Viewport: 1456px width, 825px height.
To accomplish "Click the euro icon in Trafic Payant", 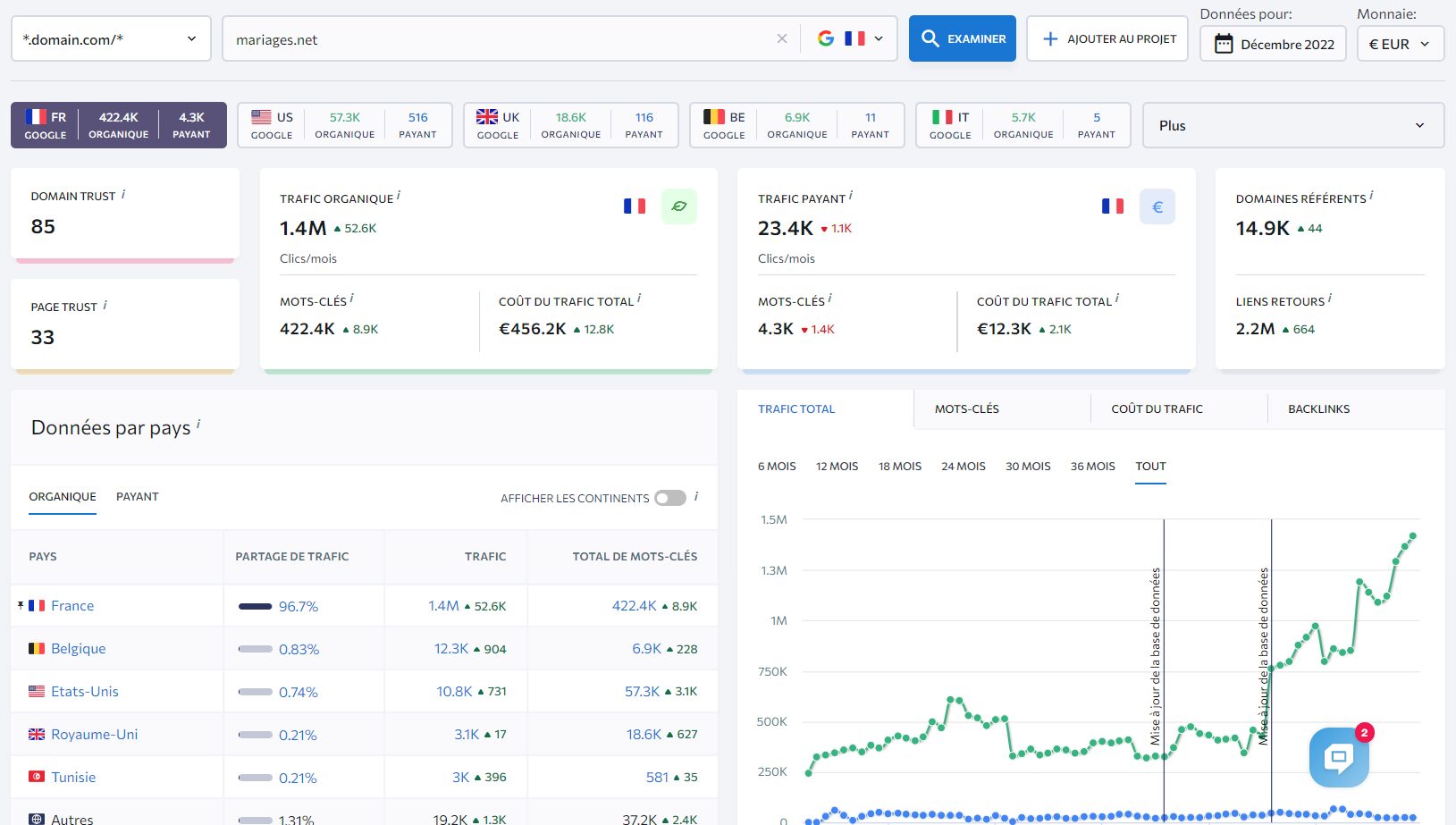I will tap(1157, 206).
